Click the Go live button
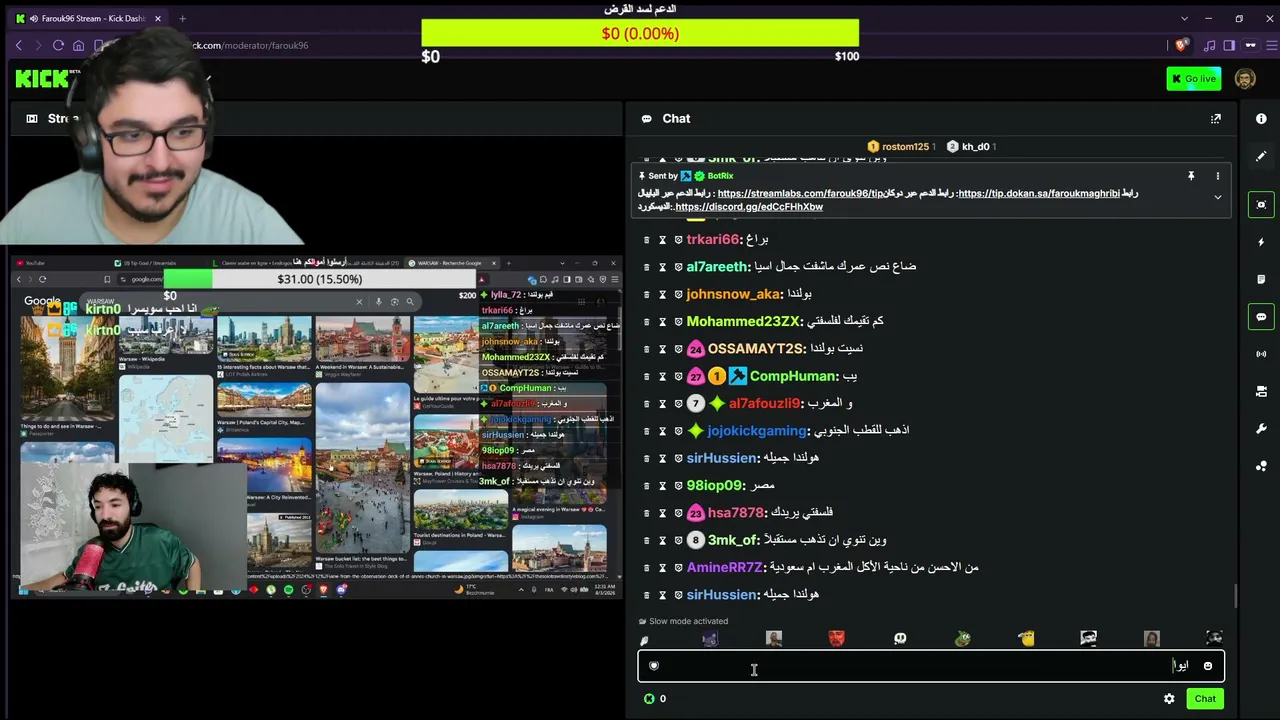The image size is (1280, 720). (1193, 79)
